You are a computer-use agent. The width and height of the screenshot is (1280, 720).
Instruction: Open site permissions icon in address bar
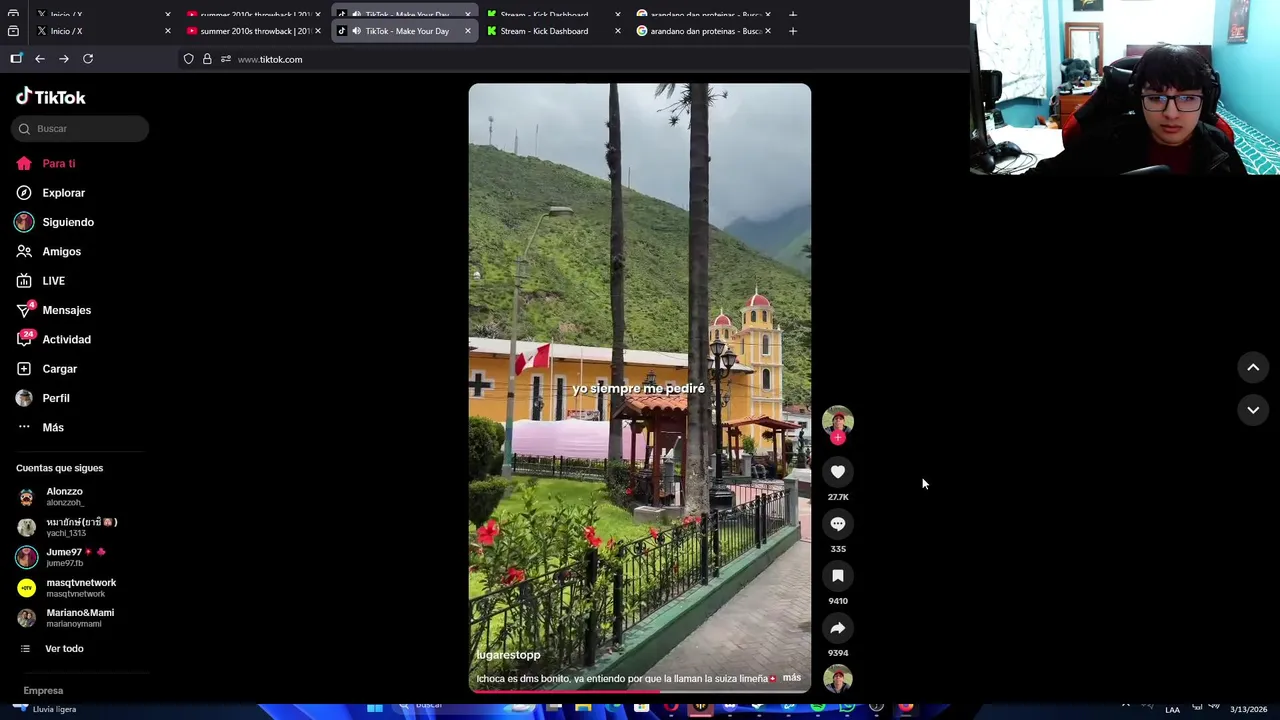tap(226, 59)
